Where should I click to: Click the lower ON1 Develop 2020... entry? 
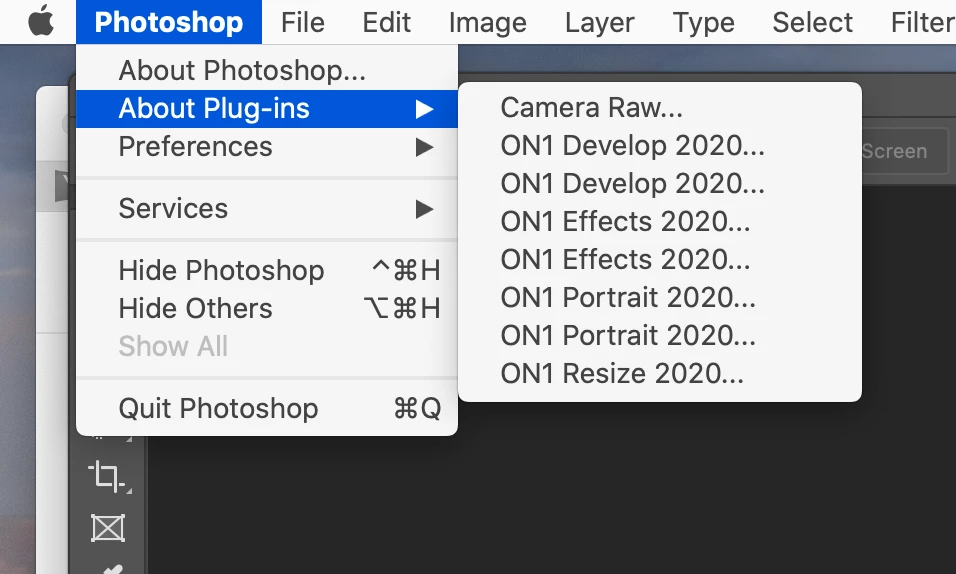(x=660, y=183)
